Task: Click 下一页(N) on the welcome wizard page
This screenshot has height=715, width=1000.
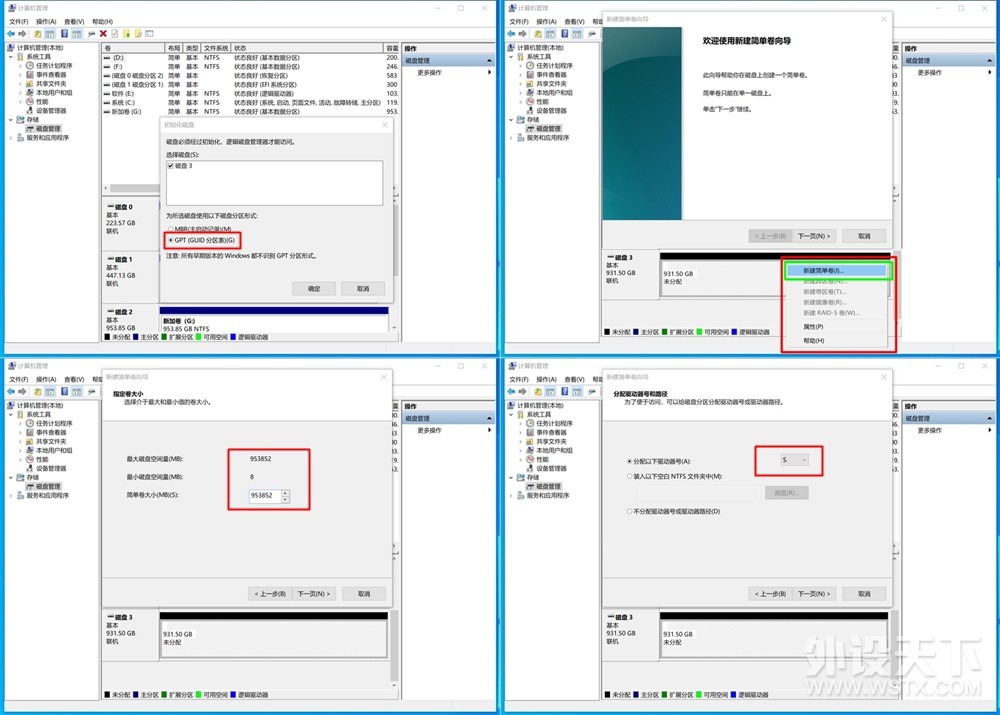Action: tap(814, 236)
